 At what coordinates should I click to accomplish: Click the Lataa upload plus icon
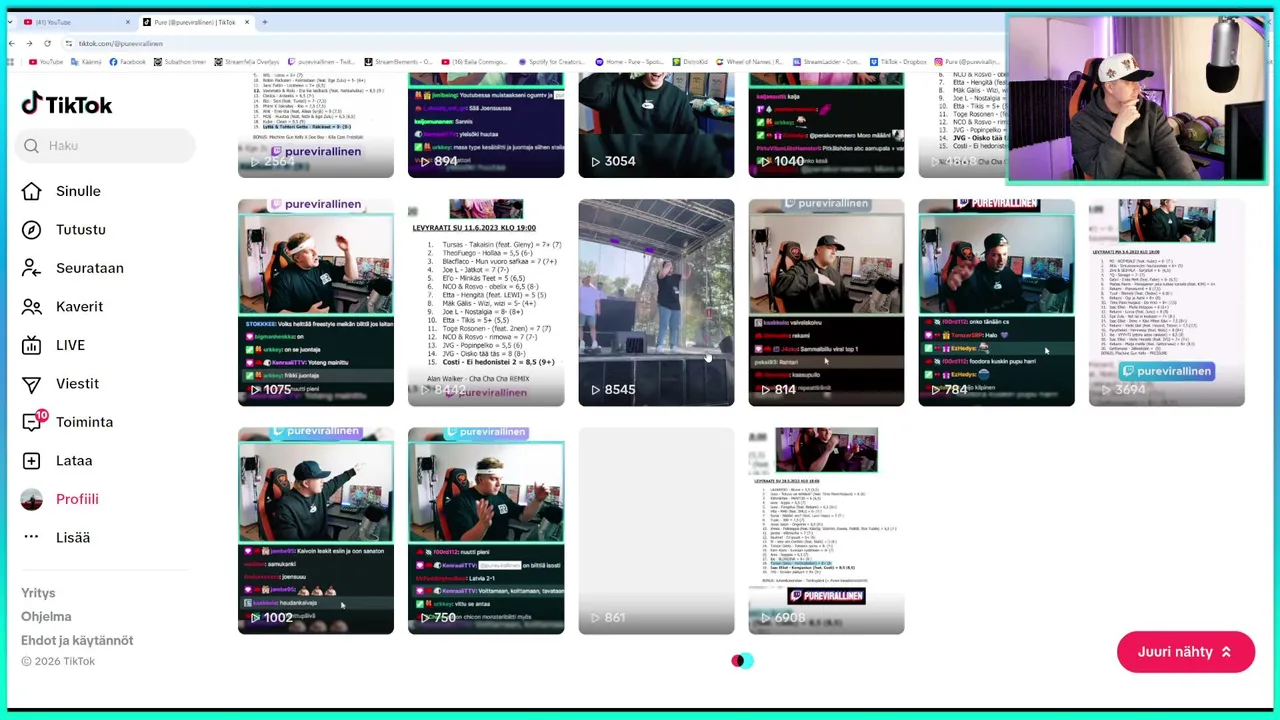click(32, 461)
